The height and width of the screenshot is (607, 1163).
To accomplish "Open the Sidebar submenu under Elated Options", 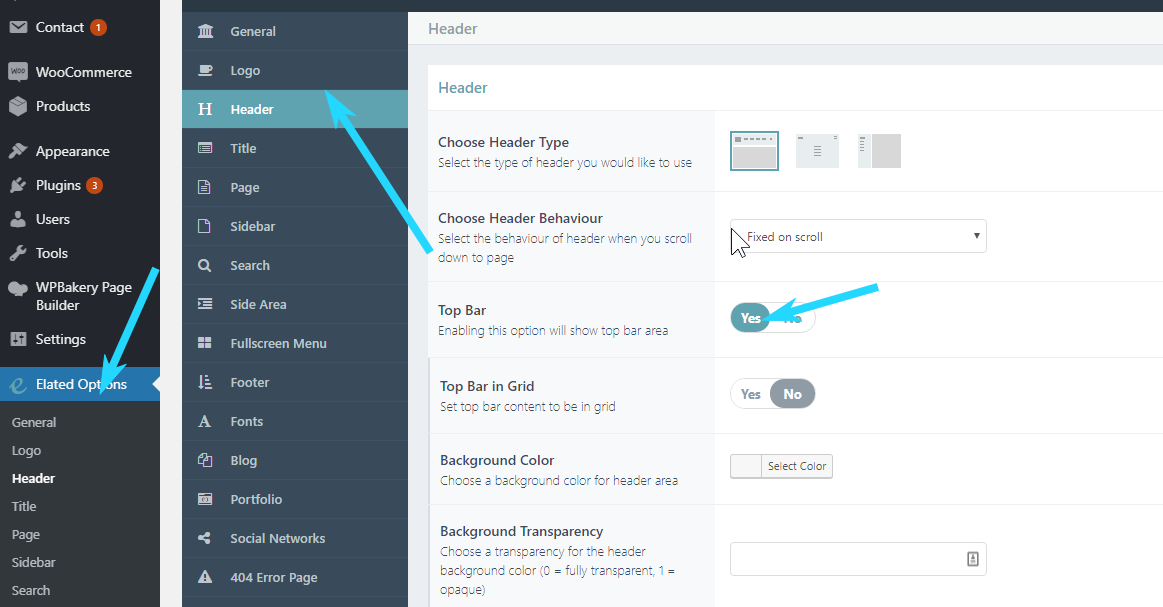I will (x=33, y=562).
